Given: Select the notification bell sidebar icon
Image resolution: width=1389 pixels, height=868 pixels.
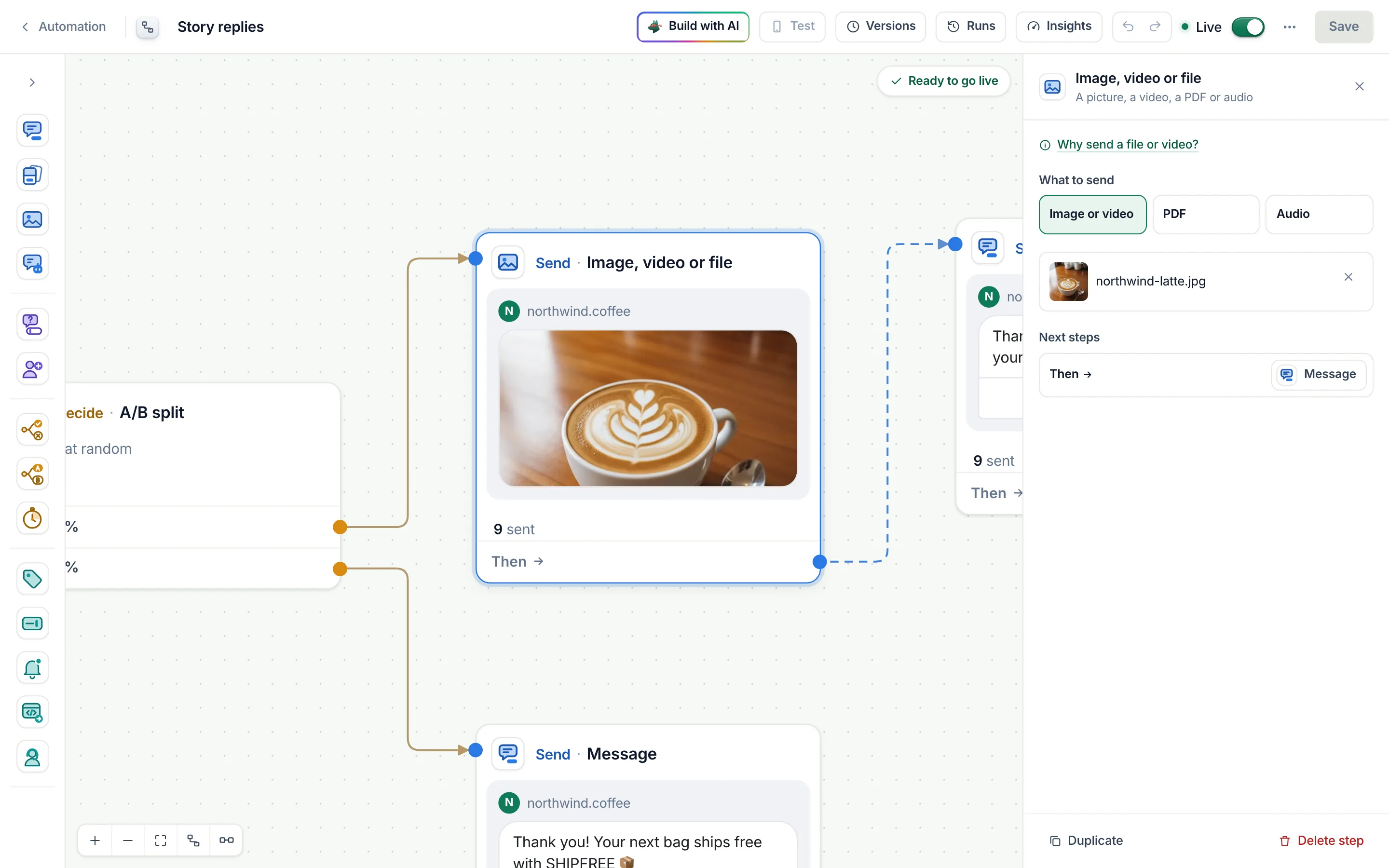Looking at the screenshot, I should click(32, 668).
